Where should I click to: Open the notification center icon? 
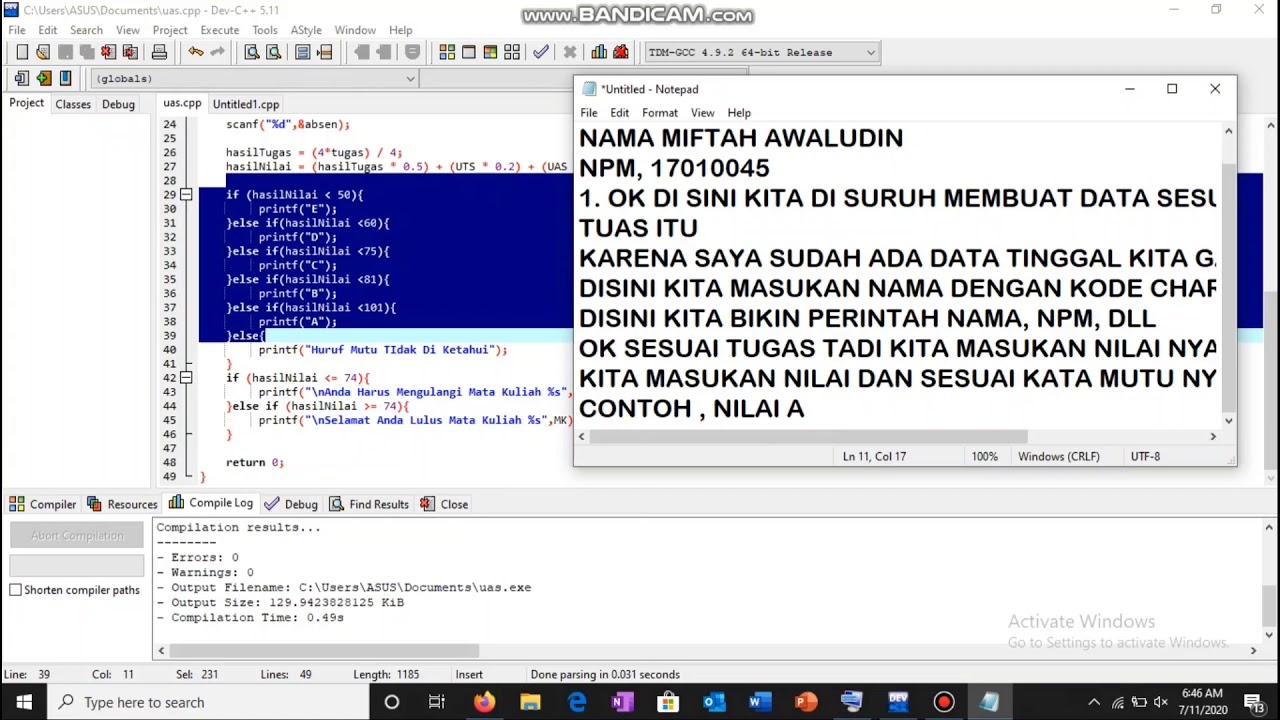click(1254, 702)
